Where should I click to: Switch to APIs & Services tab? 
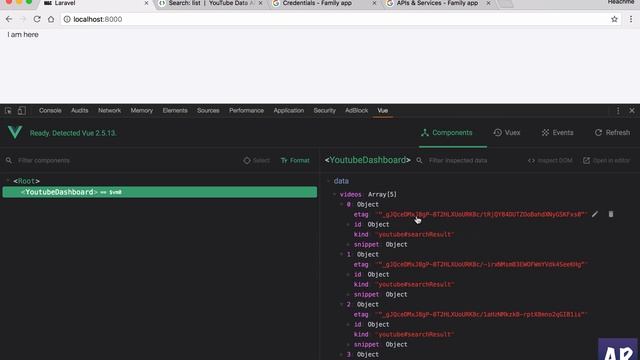438,3
